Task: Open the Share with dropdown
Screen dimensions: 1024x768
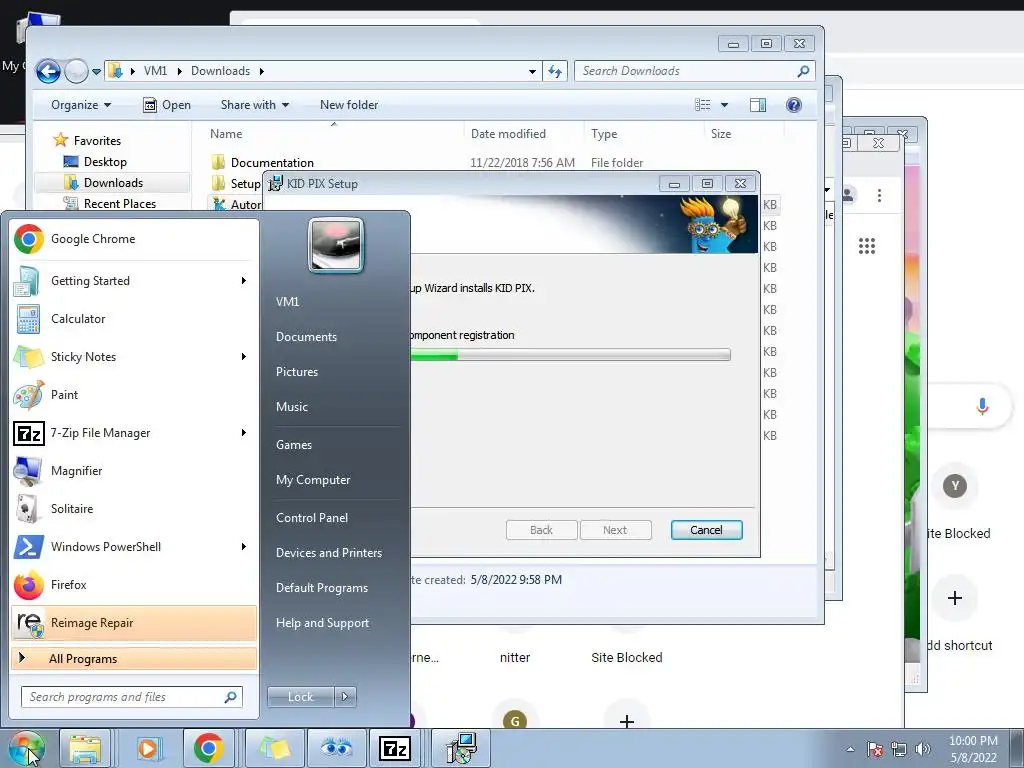Action: 255,105
